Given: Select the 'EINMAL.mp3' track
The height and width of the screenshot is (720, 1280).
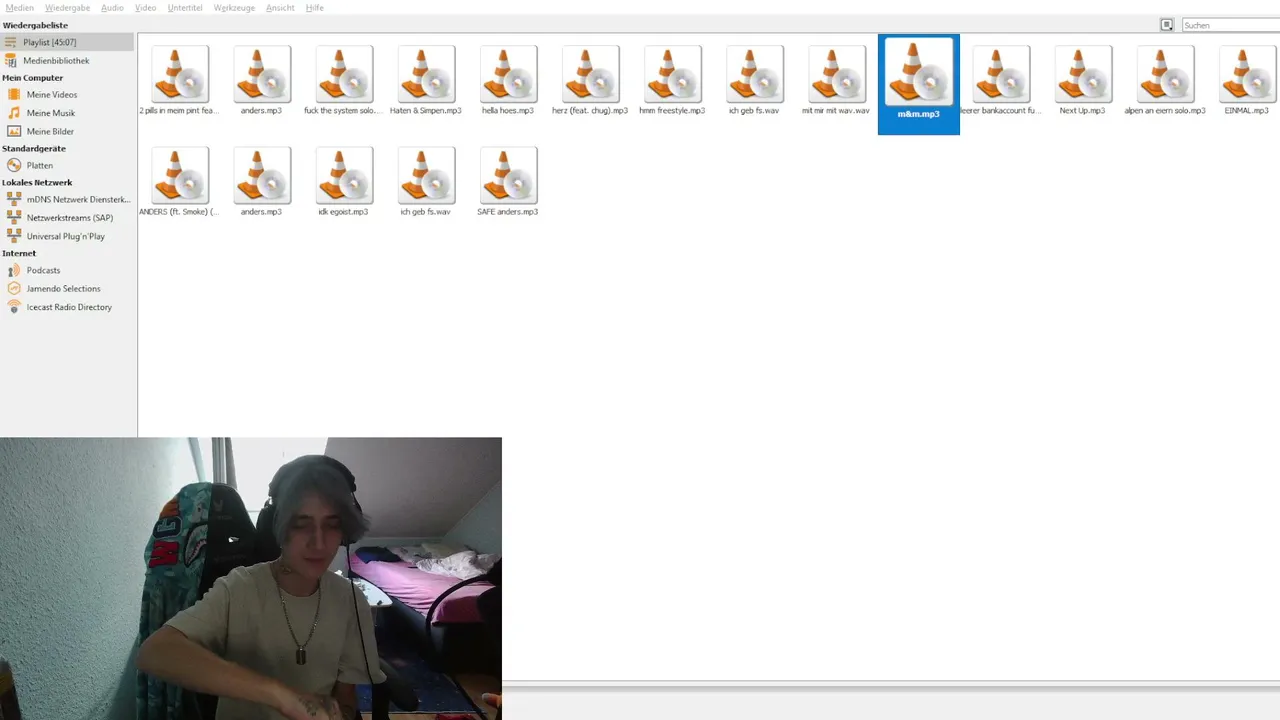Looking at the screenshot, I should pyautogui.click(x=1246, y=81).
